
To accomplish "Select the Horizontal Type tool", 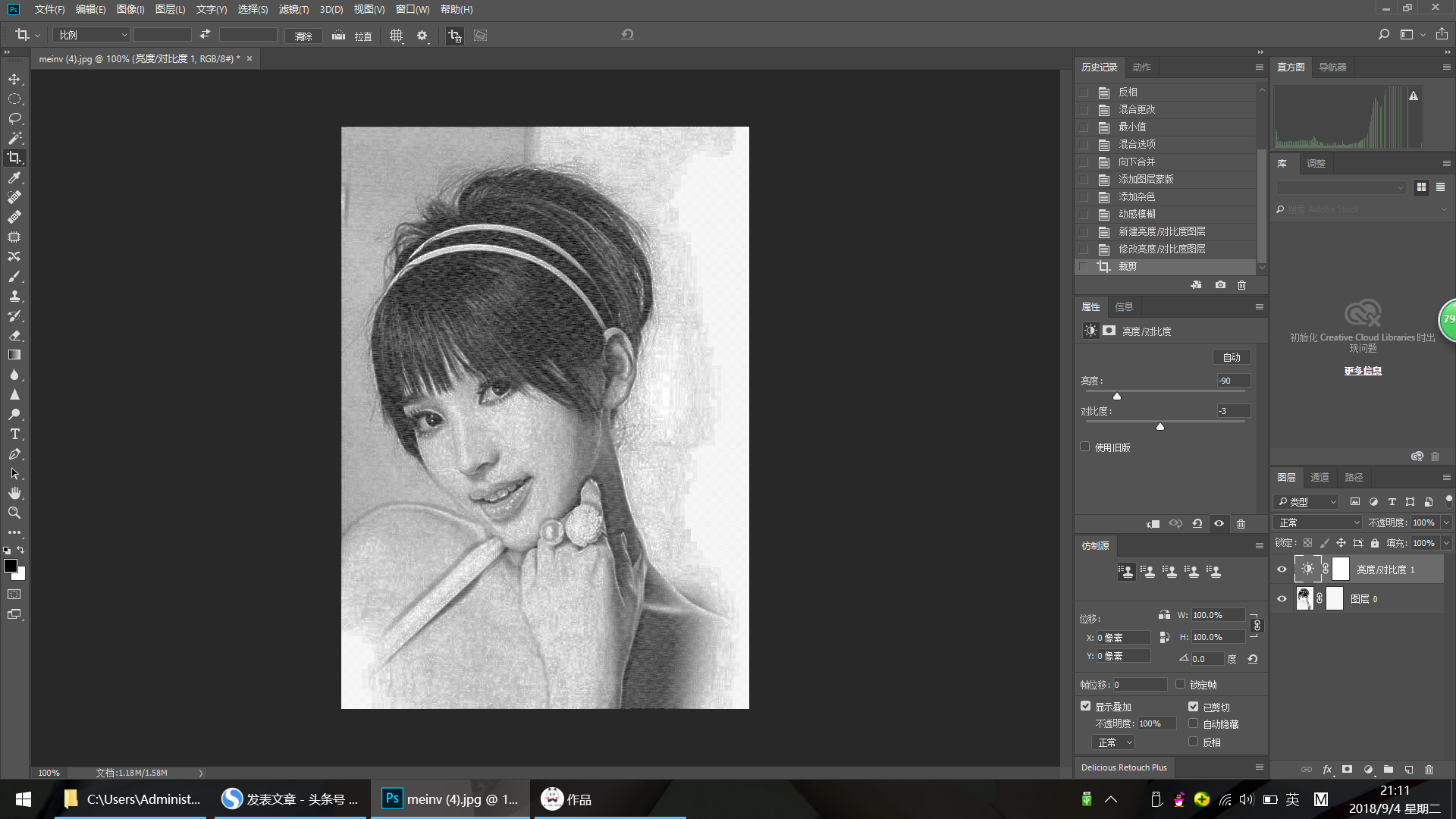I will [14, 434].
